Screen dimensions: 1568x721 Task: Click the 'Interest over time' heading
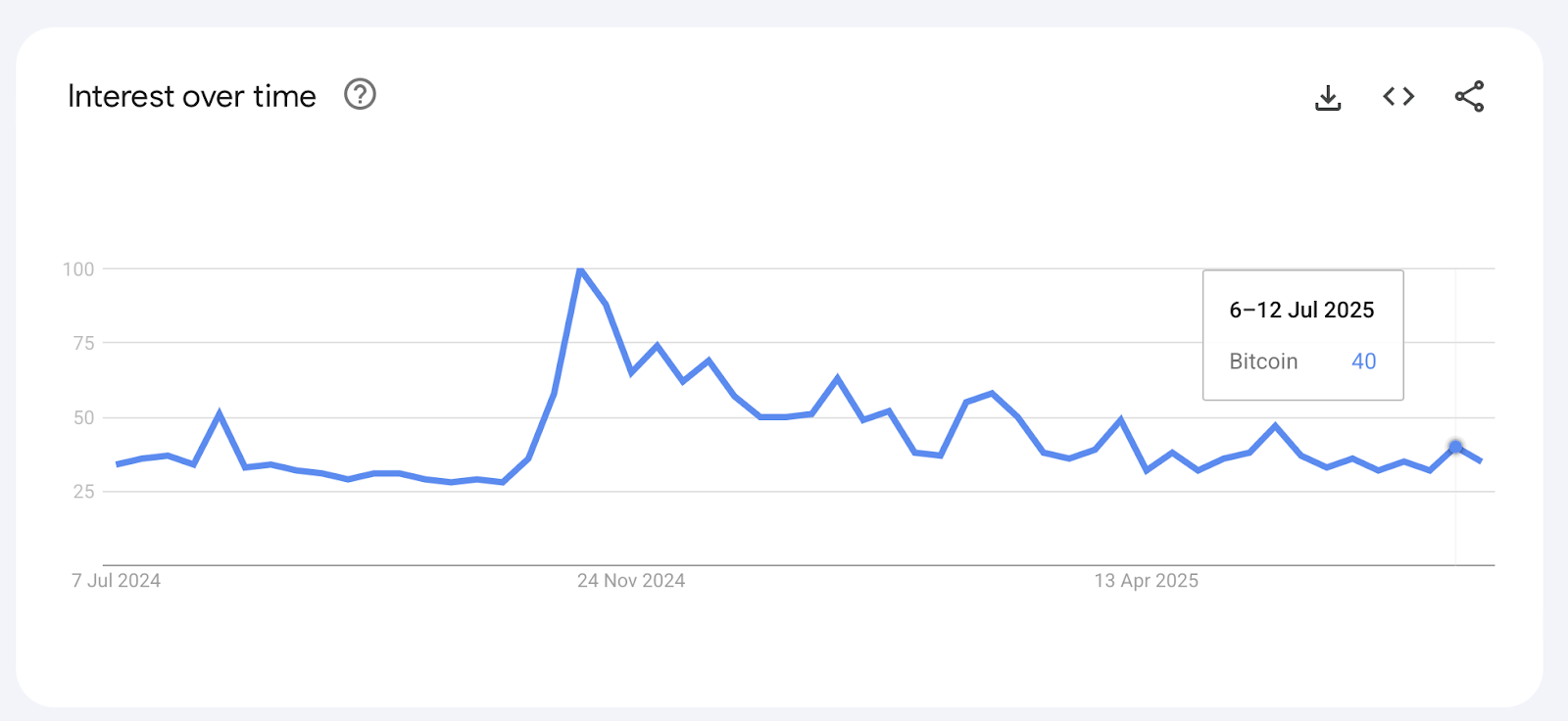click(x=192, y=96)
